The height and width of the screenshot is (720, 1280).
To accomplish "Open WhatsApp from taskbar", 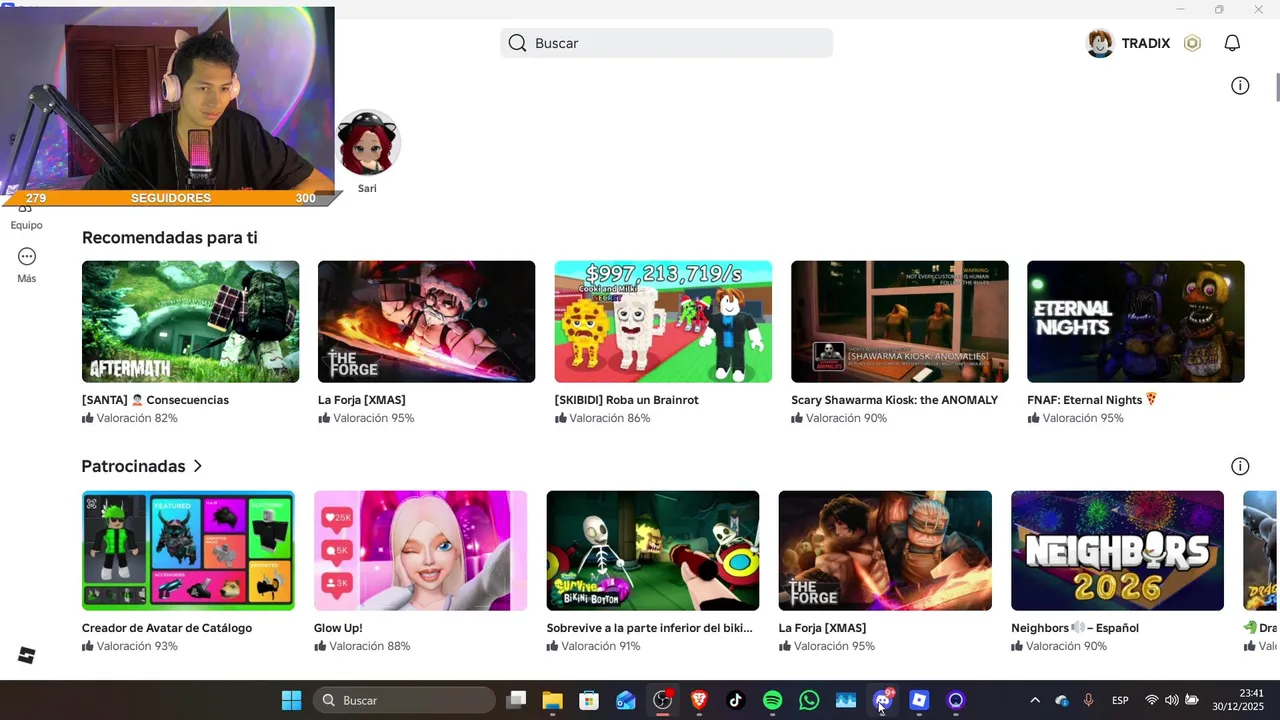I will [x=809, y=700].
